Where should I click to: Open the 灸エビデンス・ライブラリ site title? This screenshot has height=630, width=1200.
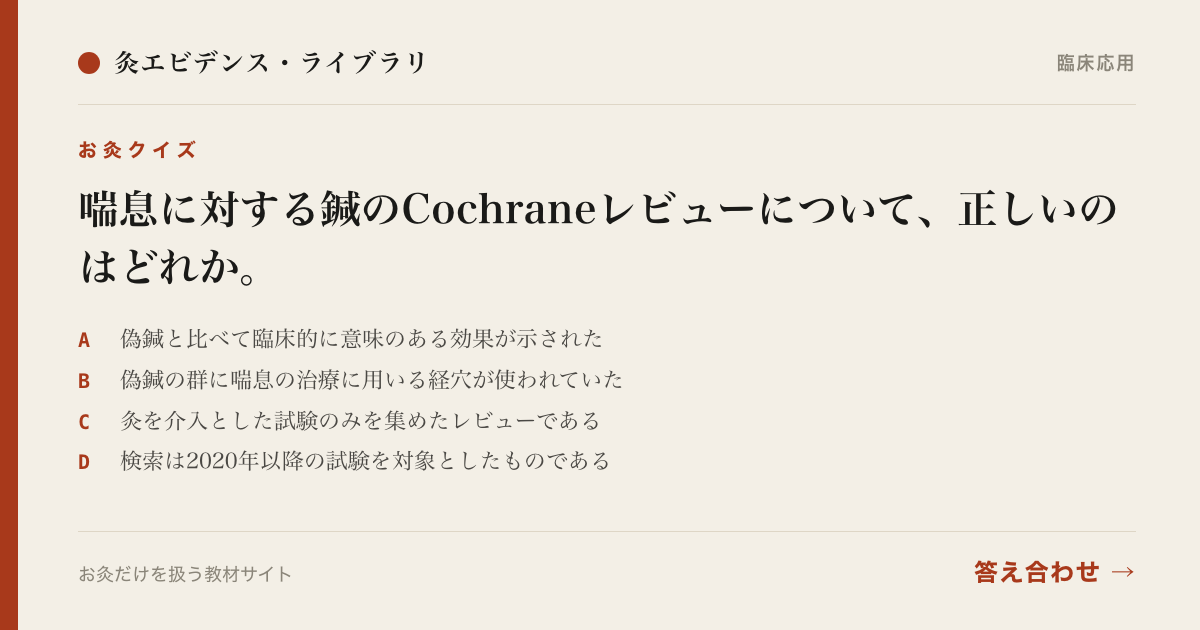(x=271, y=63)
